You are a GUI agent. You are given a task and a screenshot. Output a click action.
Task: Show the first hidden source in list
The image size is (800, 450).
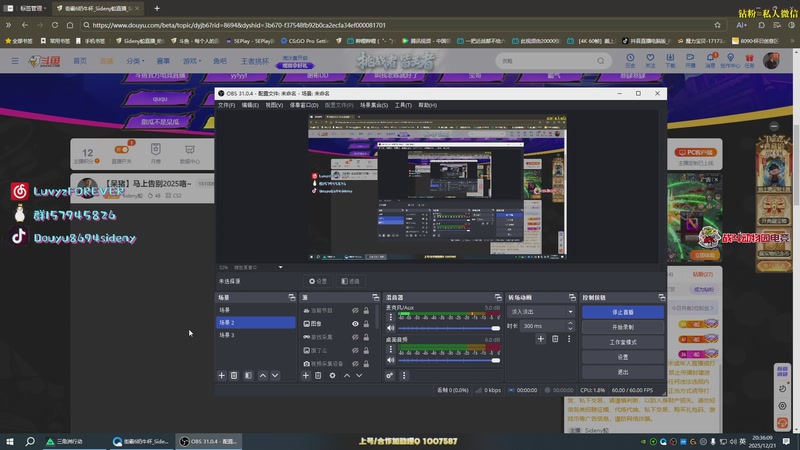click(x=355, y=310)
